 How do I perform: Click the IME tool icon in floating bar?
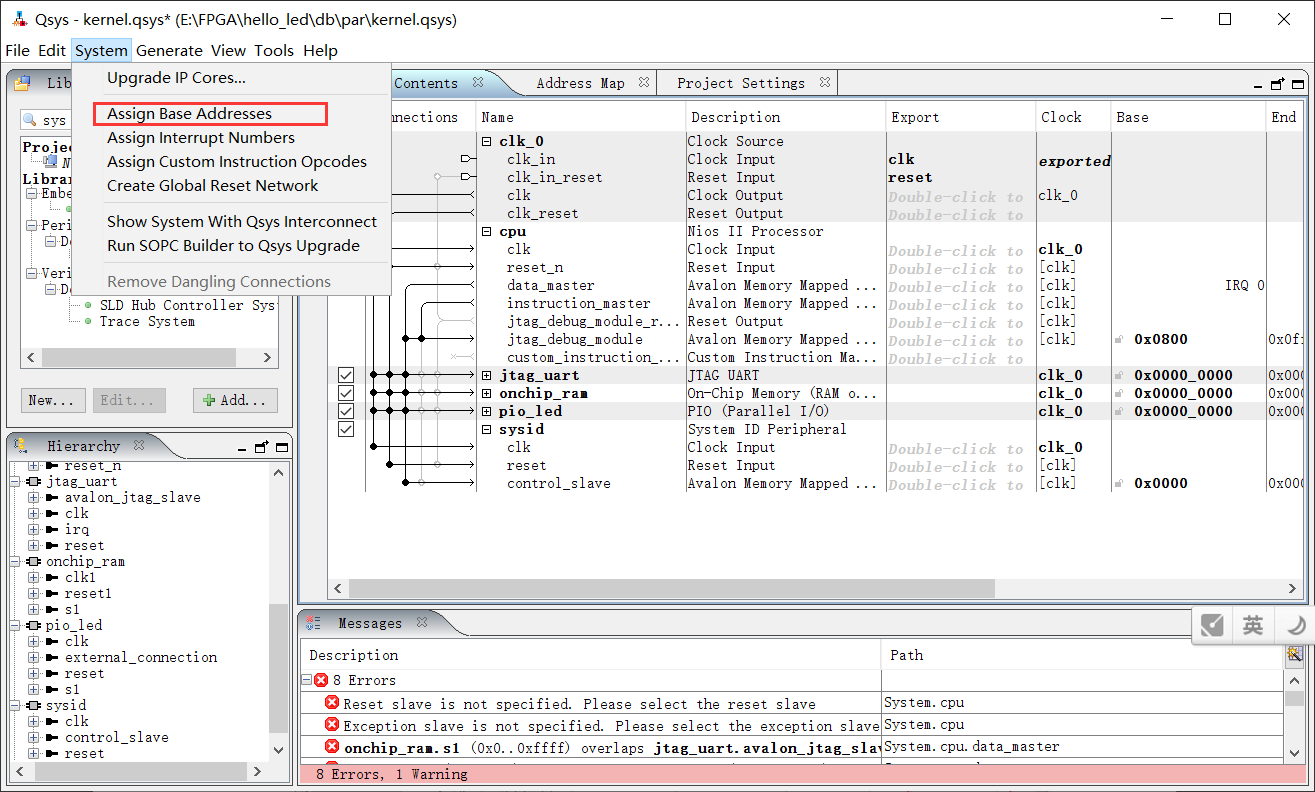pos(1212,625)
